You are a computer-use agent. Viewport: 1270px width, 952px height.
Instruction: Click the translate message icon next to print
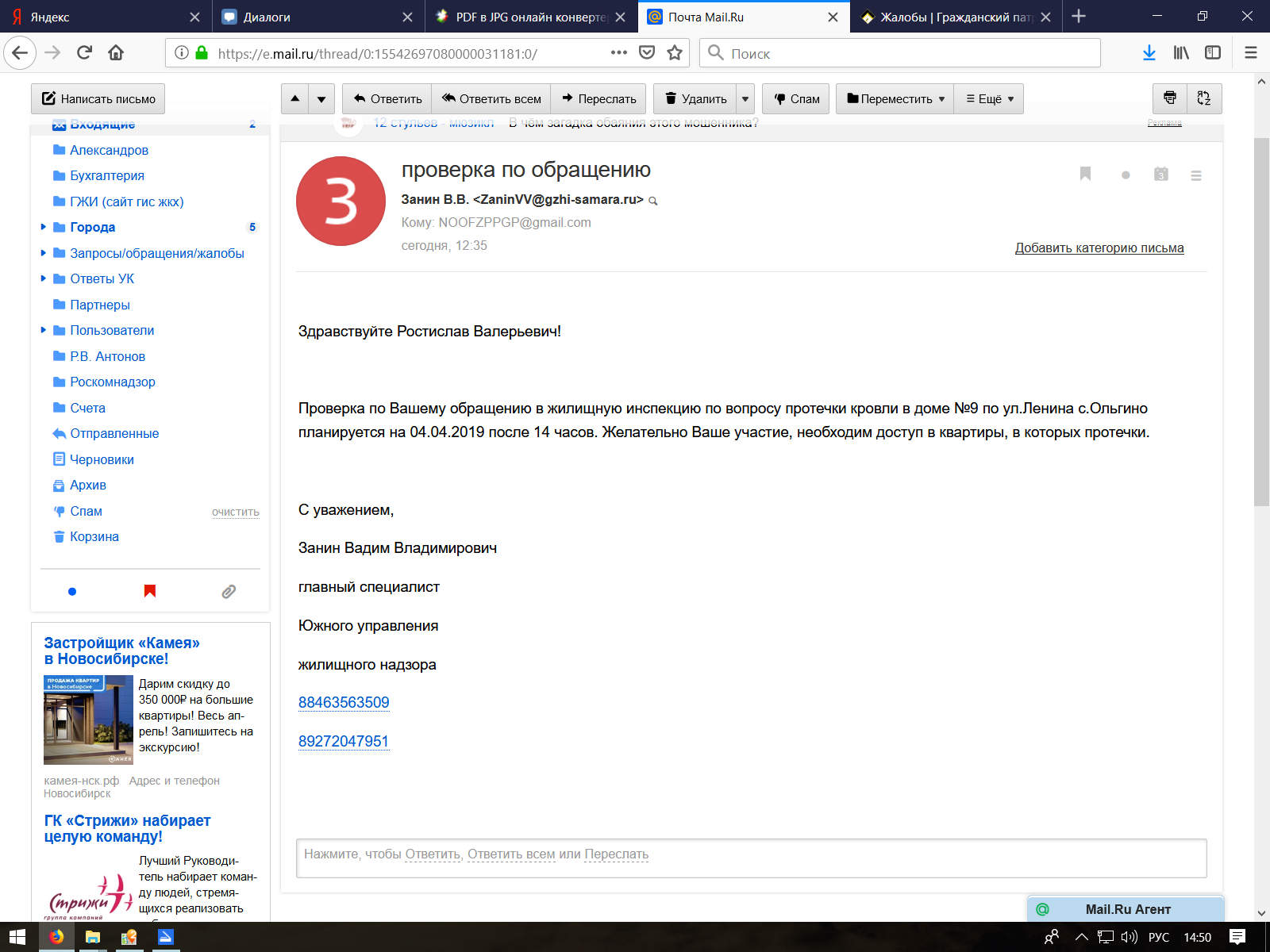click(x=1204, y=98)
